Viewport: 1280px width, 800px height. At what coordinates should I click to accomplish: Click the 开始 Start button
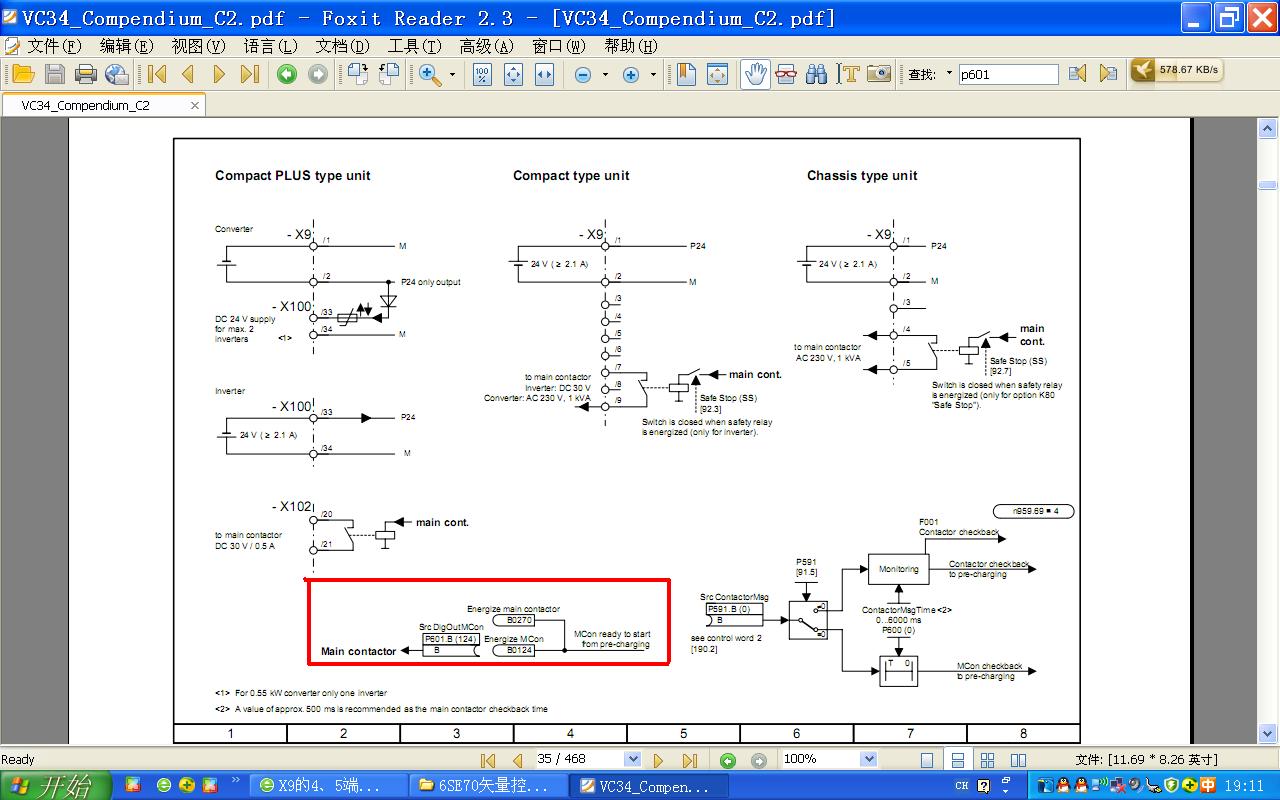(55, 786)
